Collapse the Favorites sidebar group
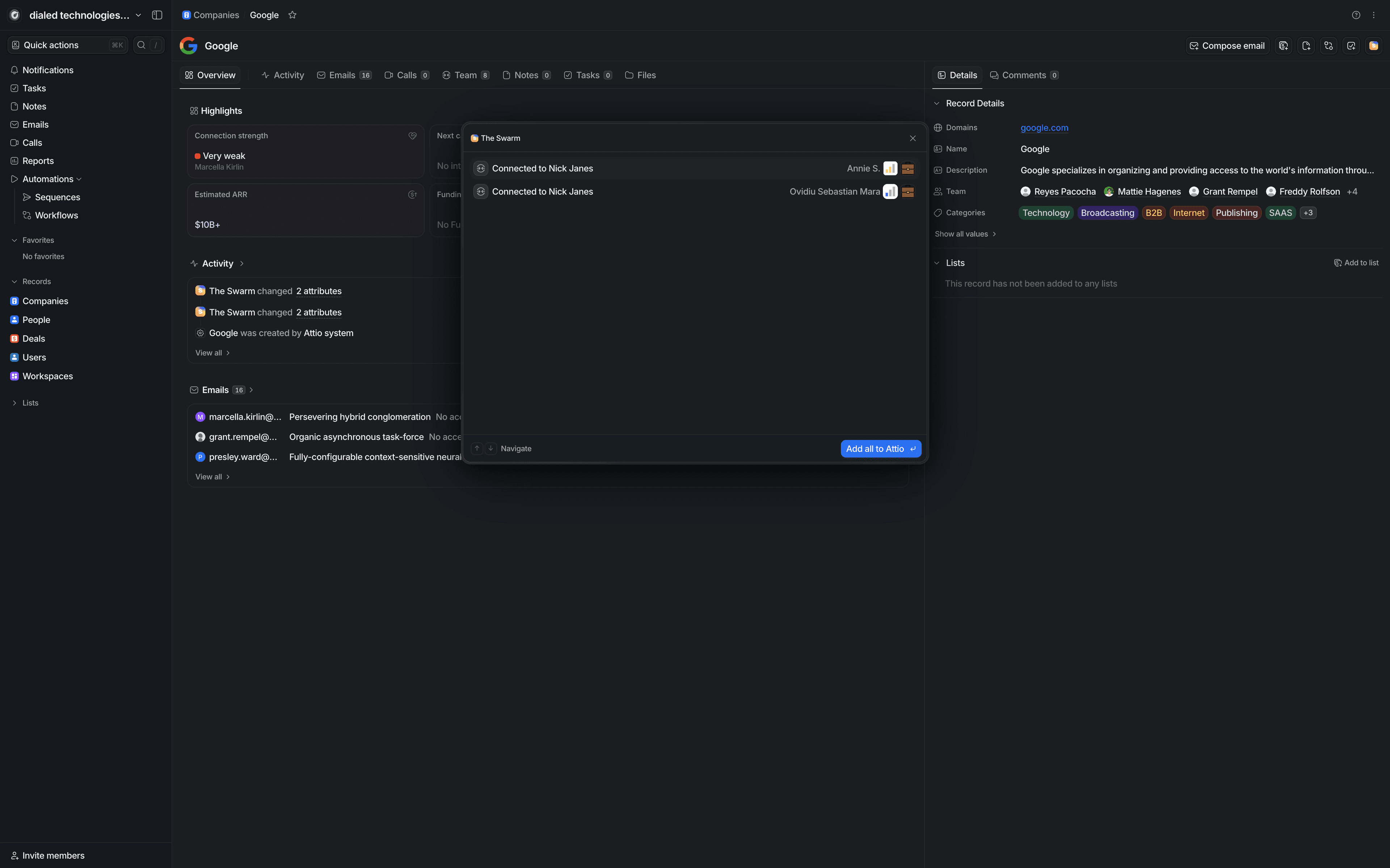Image resolution: width=1390 pixels, height=868 pixels. (x=14, y=240)
